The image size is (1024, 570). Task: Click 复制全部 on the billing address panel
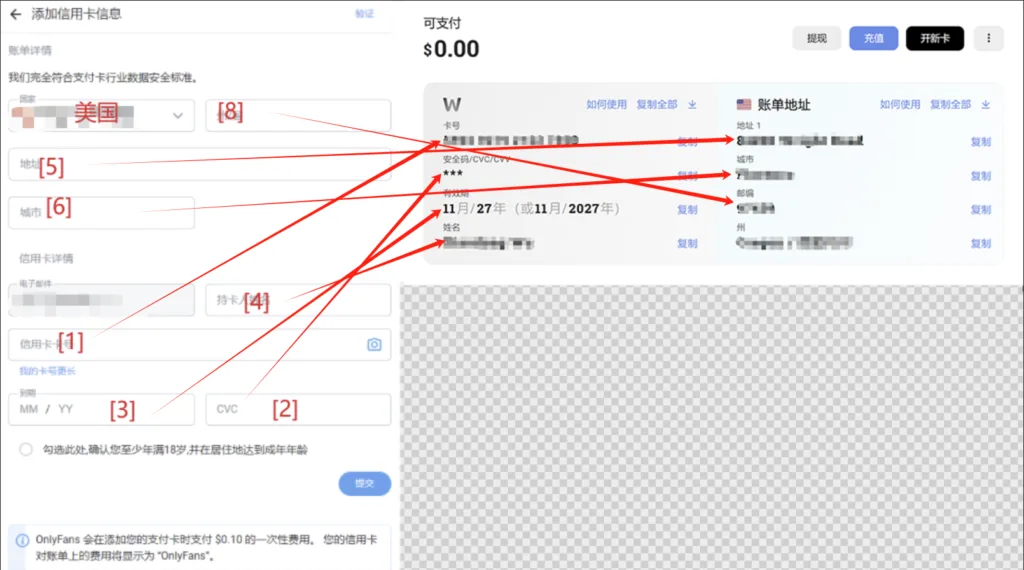pyautogui.click(x=950, y=105)
